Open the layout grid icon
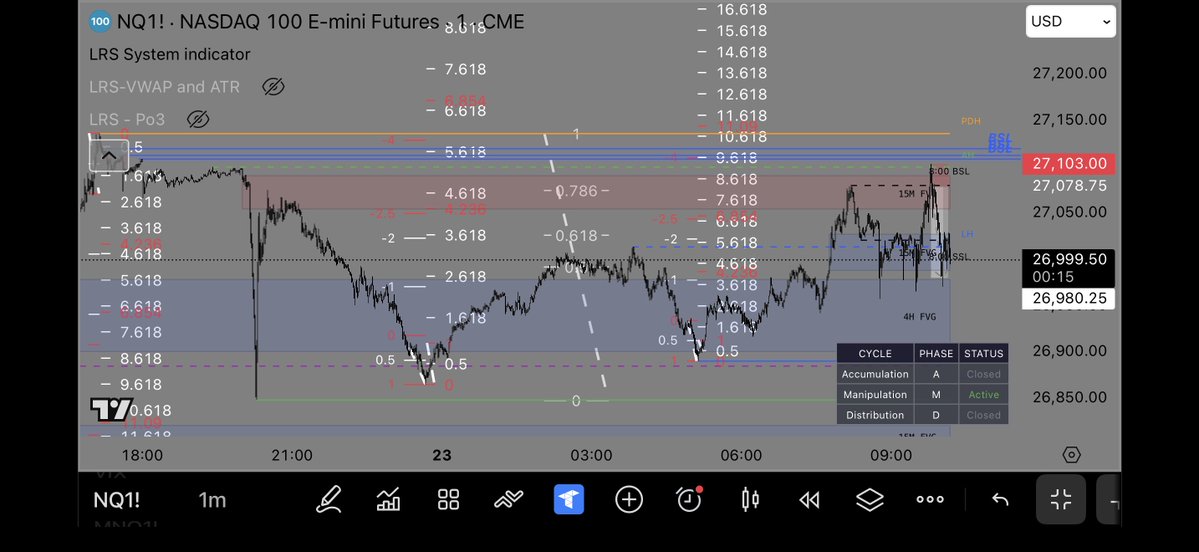Screen dimensions: 1199x552 point(448,500)
